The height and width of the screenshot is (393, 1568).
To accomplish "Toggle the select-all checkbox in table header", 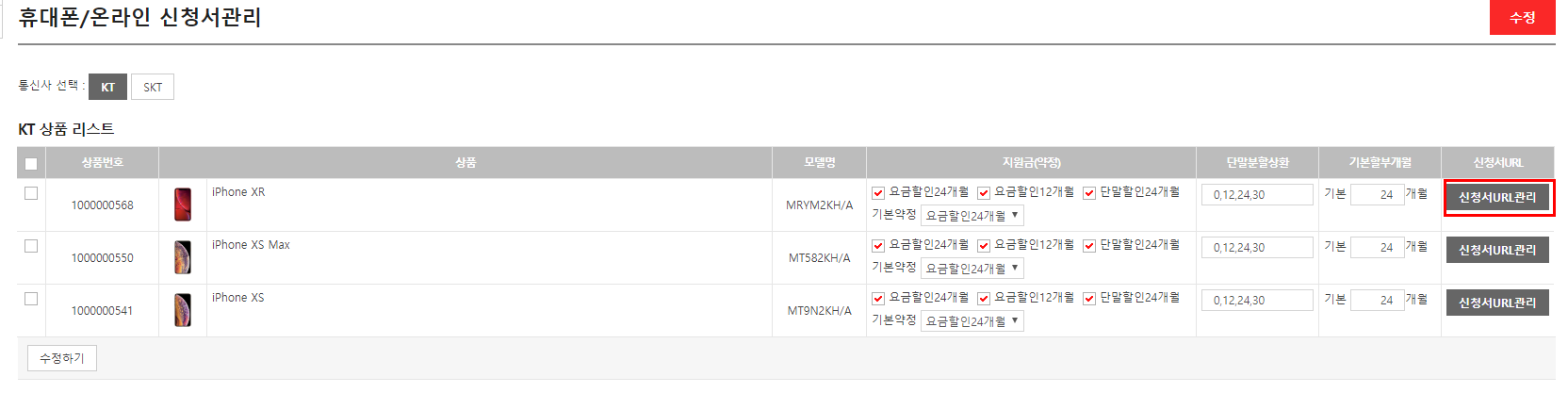I will click(x=31, y=164).
